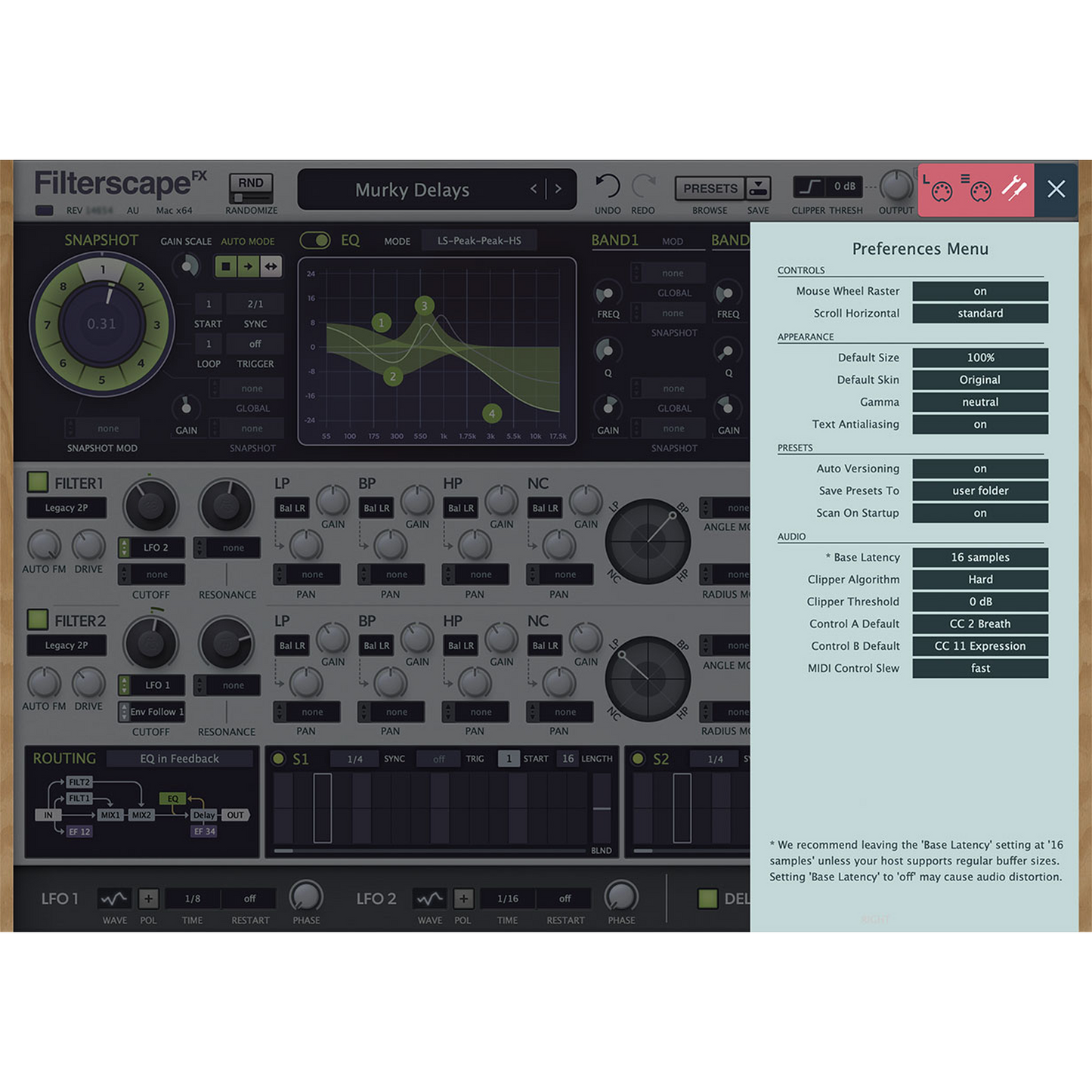Click the OUTPUT knob
This screenshot has height=1092, width=1092.
896,187
